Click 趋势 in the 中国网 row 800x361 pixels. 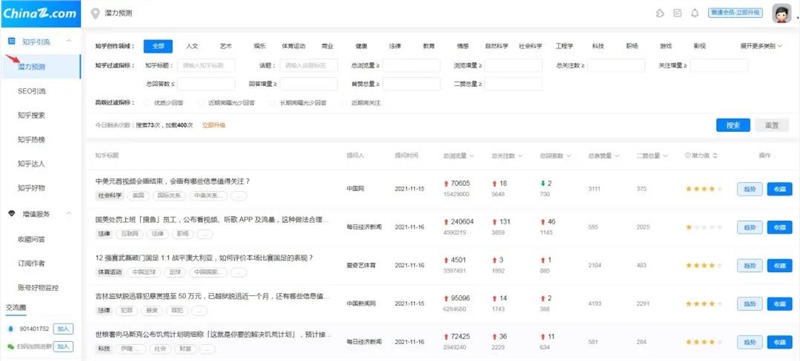[749, 189]
